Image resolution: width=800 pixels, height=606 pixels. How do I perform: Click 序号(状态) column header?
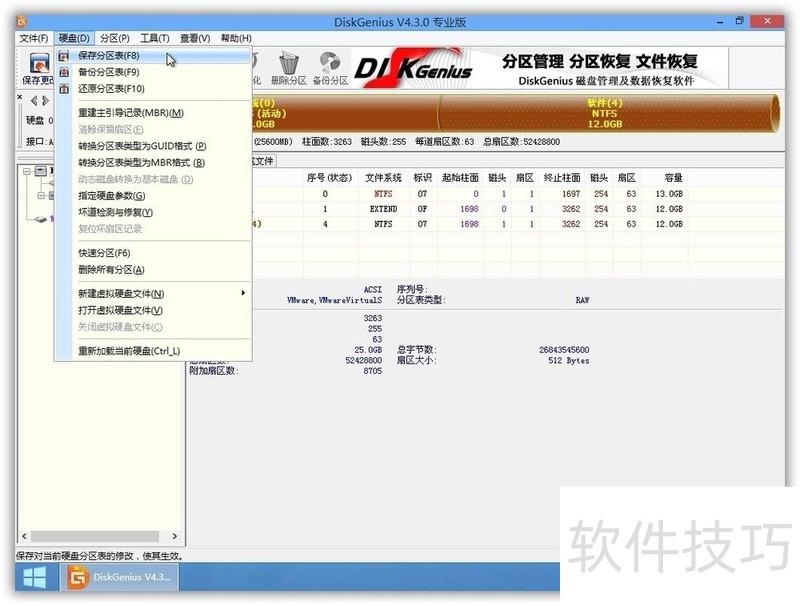[x=329, y=178]
